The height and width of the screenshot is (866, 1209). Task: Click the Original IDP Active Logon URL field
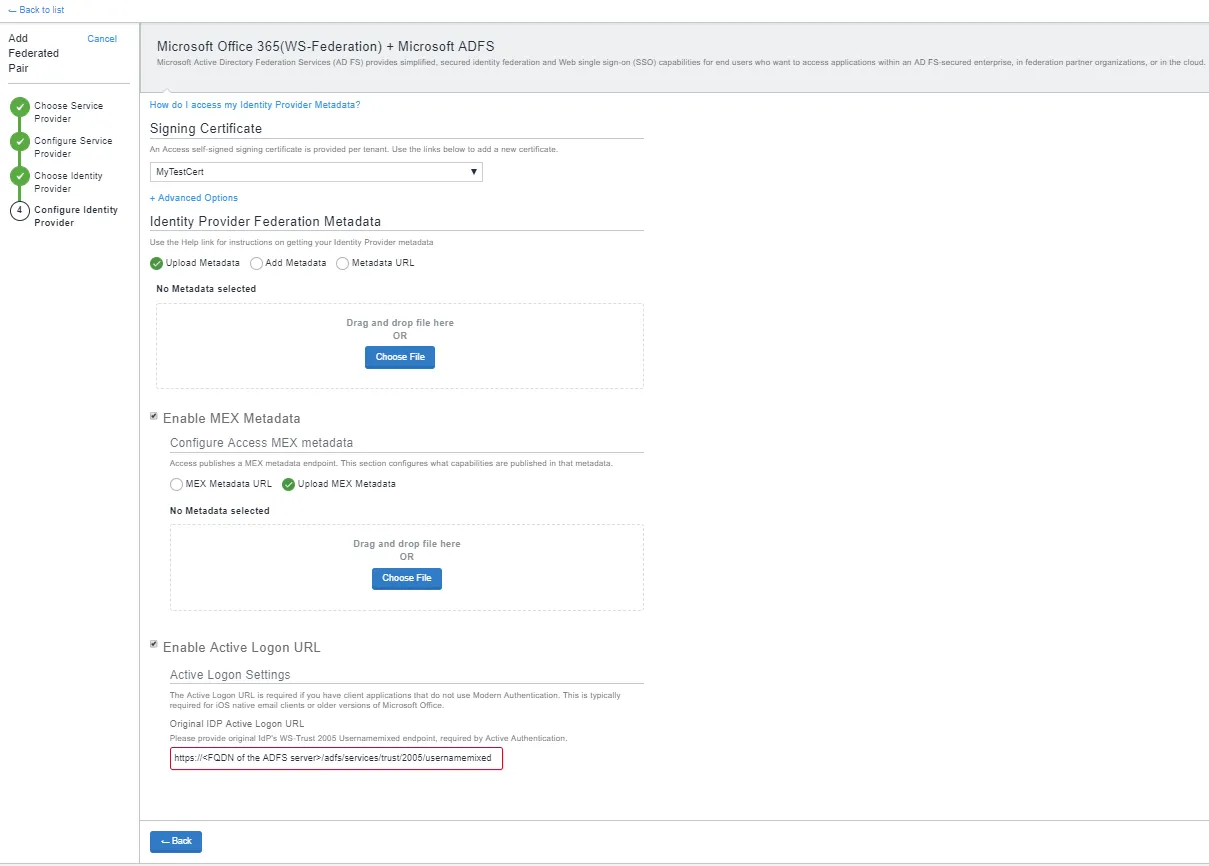[336, 758]
